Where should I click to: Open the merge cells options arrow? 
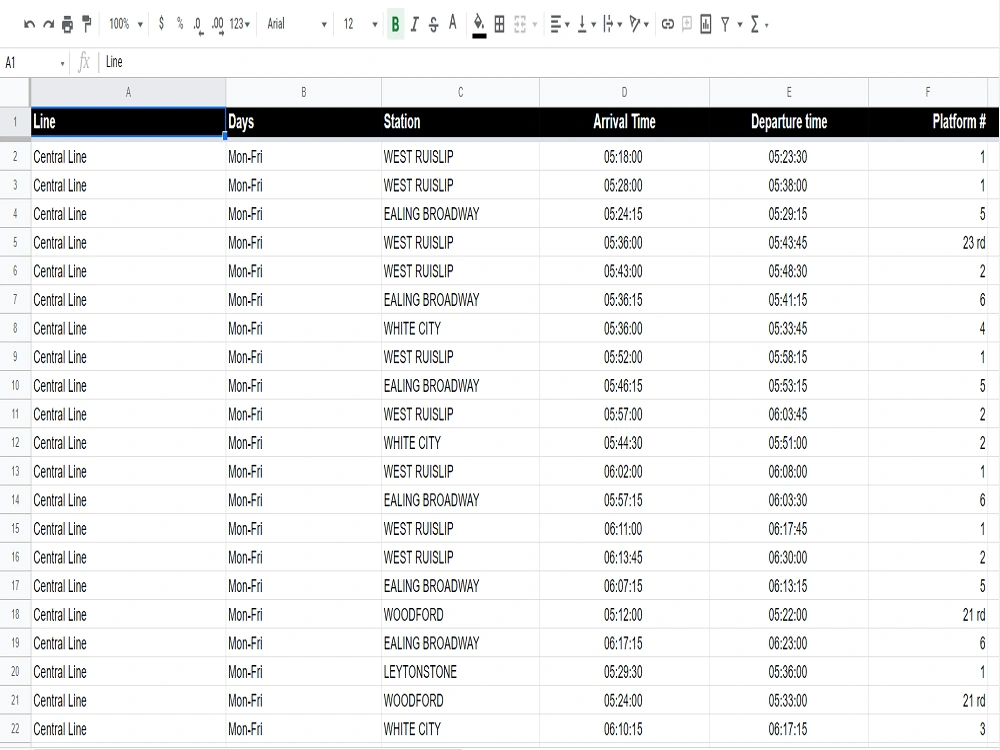[535, 25]
